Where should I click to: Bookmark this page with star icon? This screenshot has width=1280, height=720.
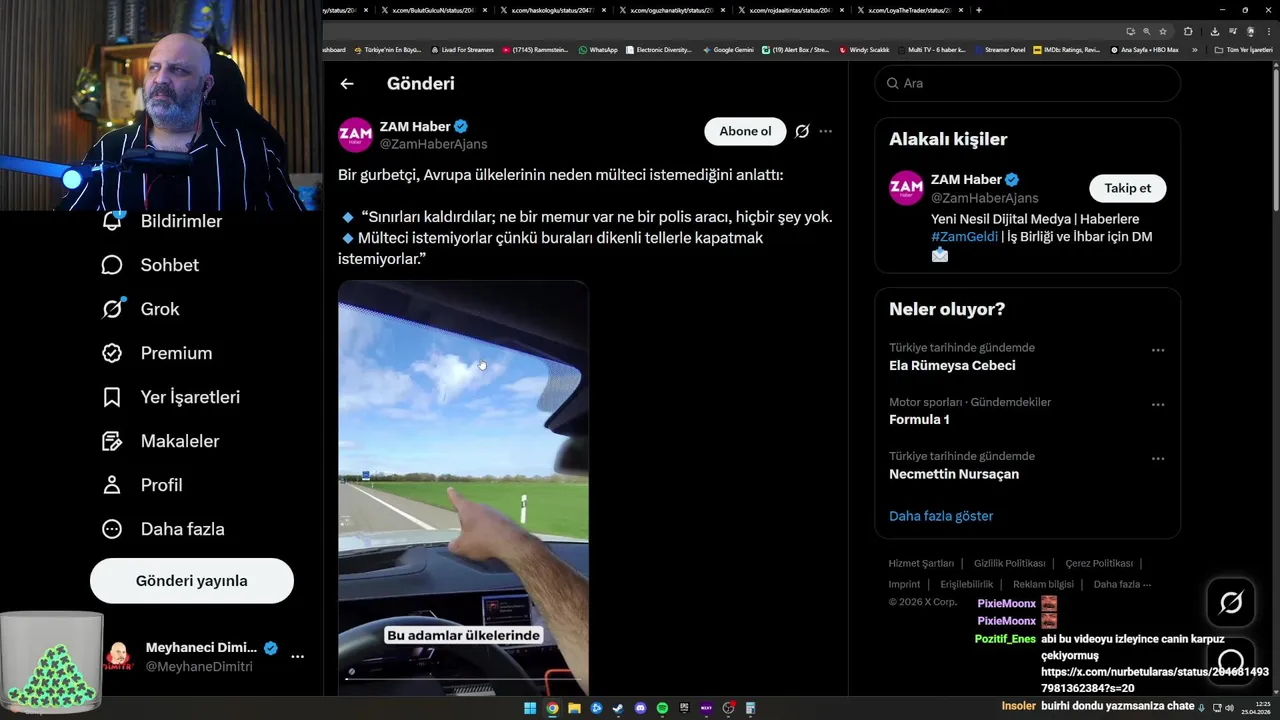tap(1163, 31)
